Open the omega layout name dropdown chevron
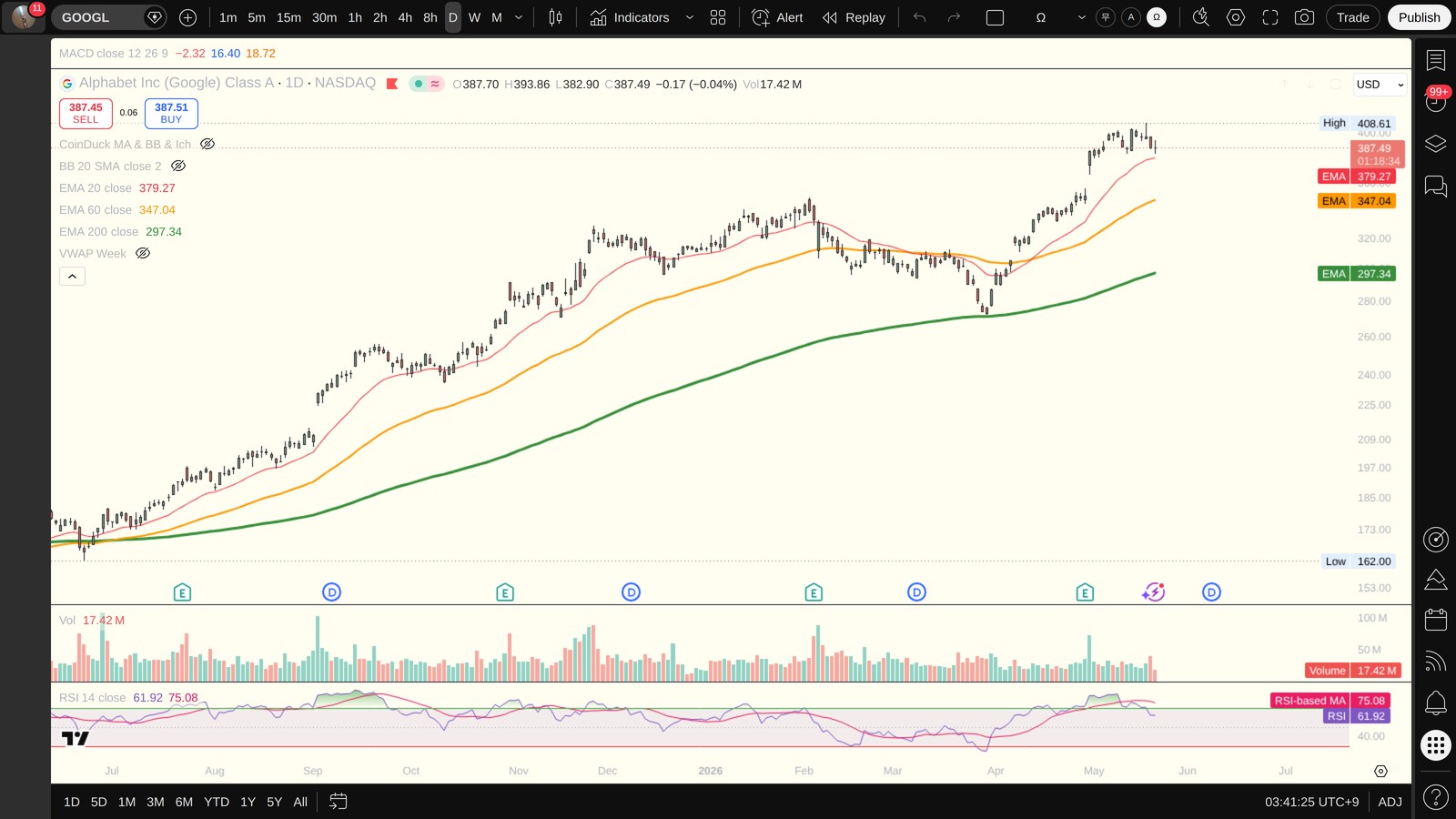The height and width of the screenshot is (819, 1456). (x=1081, y=17)
